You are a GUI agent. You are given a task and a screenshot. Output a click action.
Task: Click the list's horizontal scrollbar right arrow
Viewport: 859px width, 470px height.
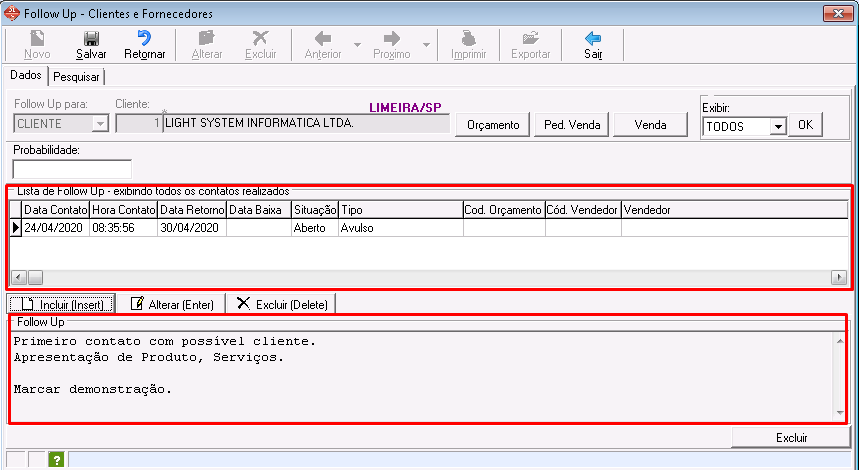839,277
